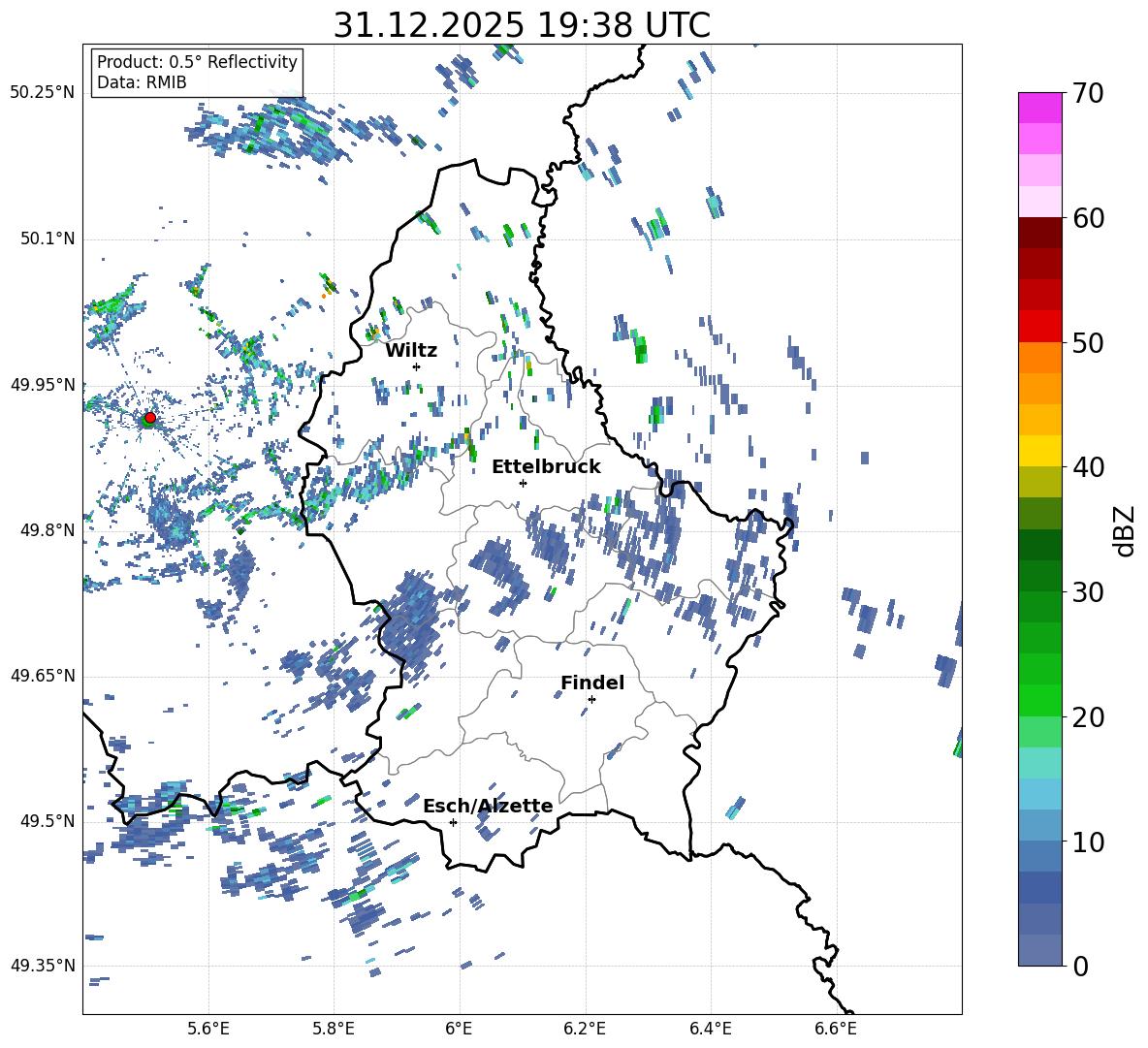Click the 50.1°N latitude label
Image resolution: width=1148 pixels, height=1048 pixels.
[x=48, y=239]
